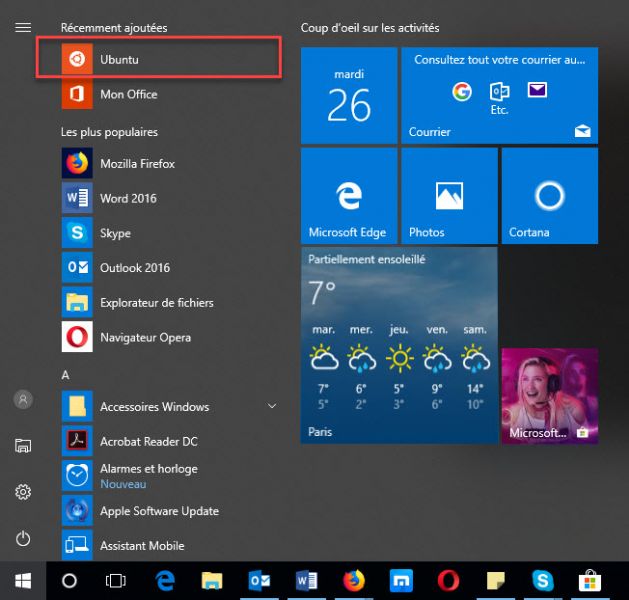
Task: Open Skype in most popular list
Action: (170, 233)
